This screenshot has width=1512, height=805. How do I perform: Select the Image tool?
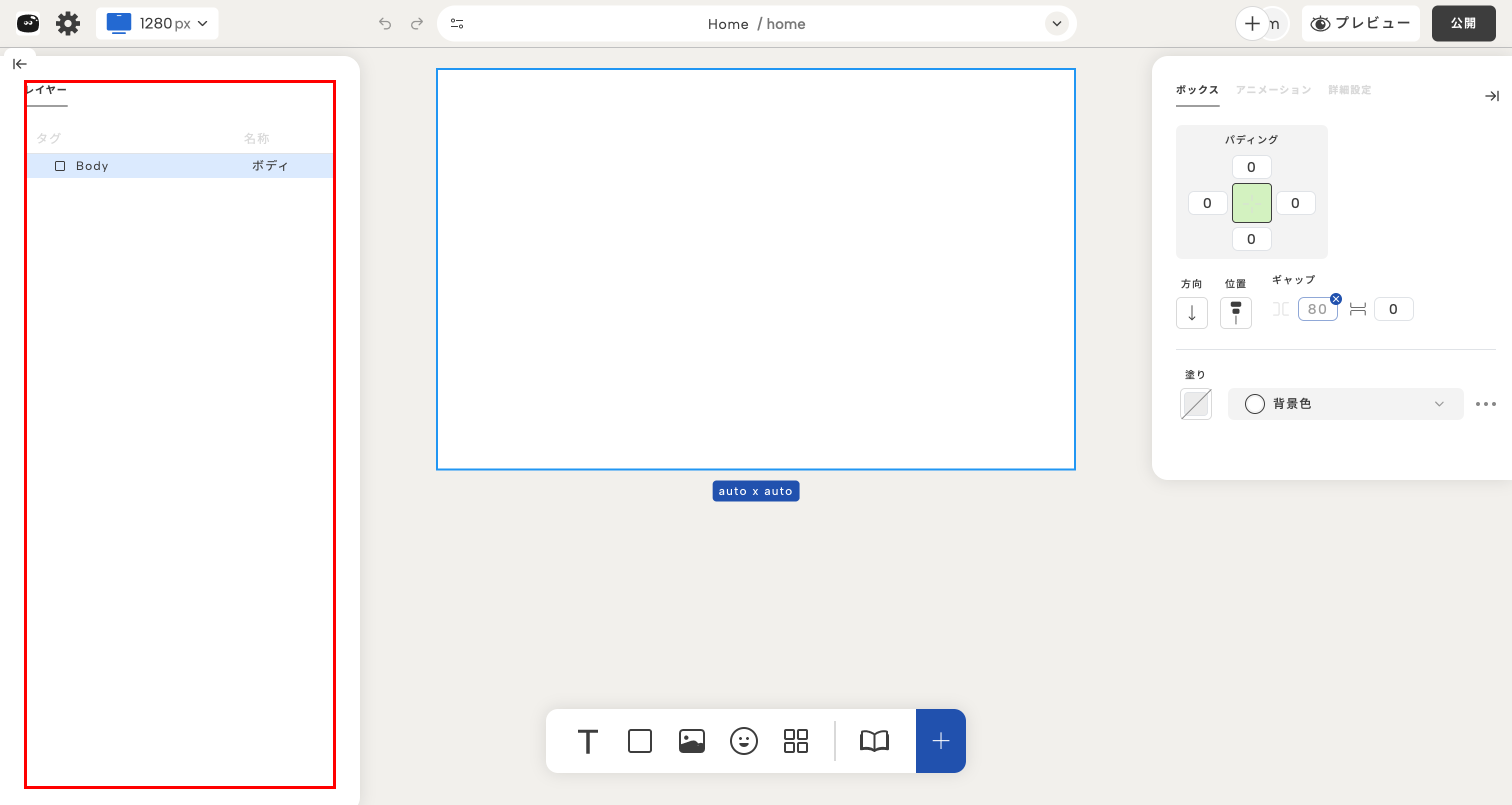[691, 741]
